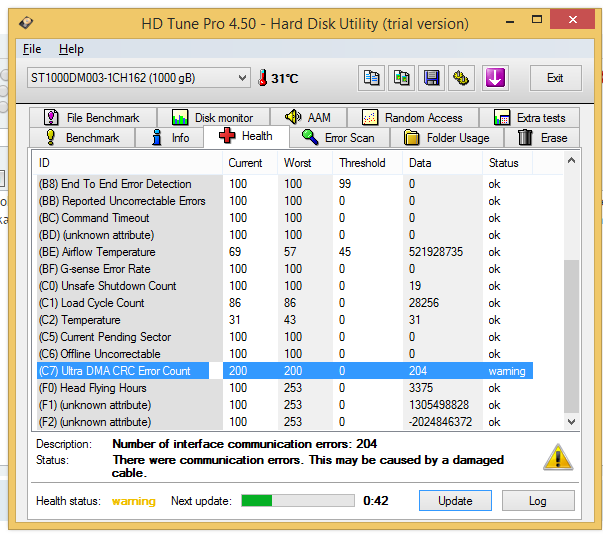Switch to the Info tab
Viewport: 603px width, 537px height.
[x=170, y=138]
